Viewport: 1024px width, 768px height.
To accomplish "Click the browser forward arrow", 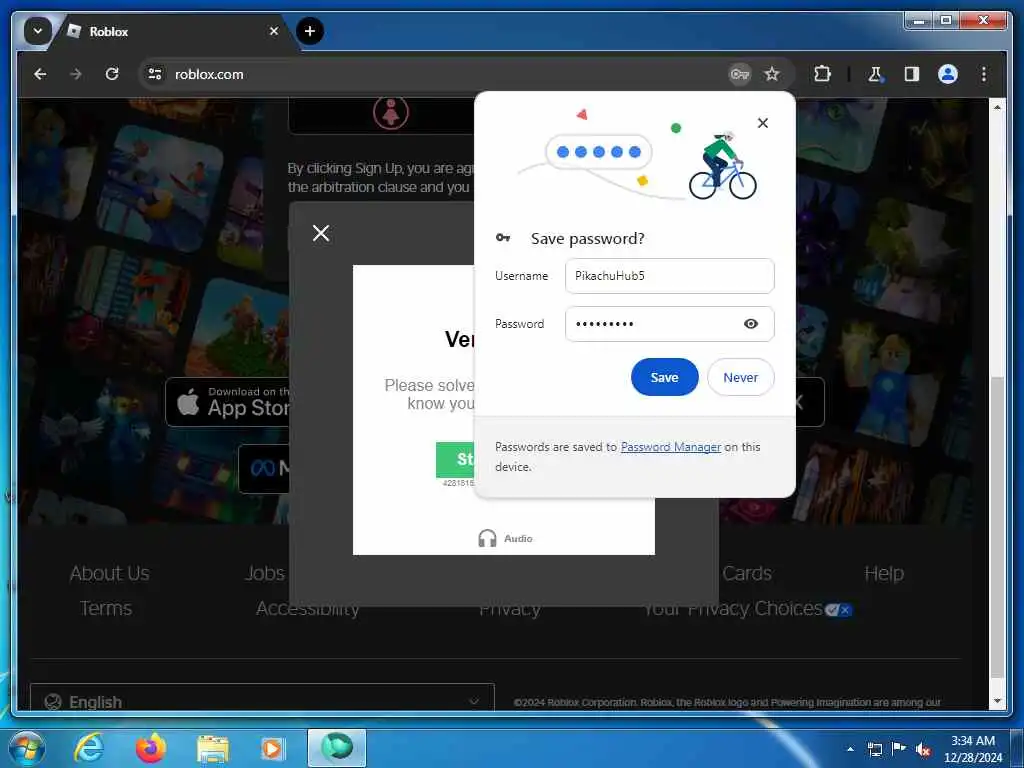I will 76,74.
